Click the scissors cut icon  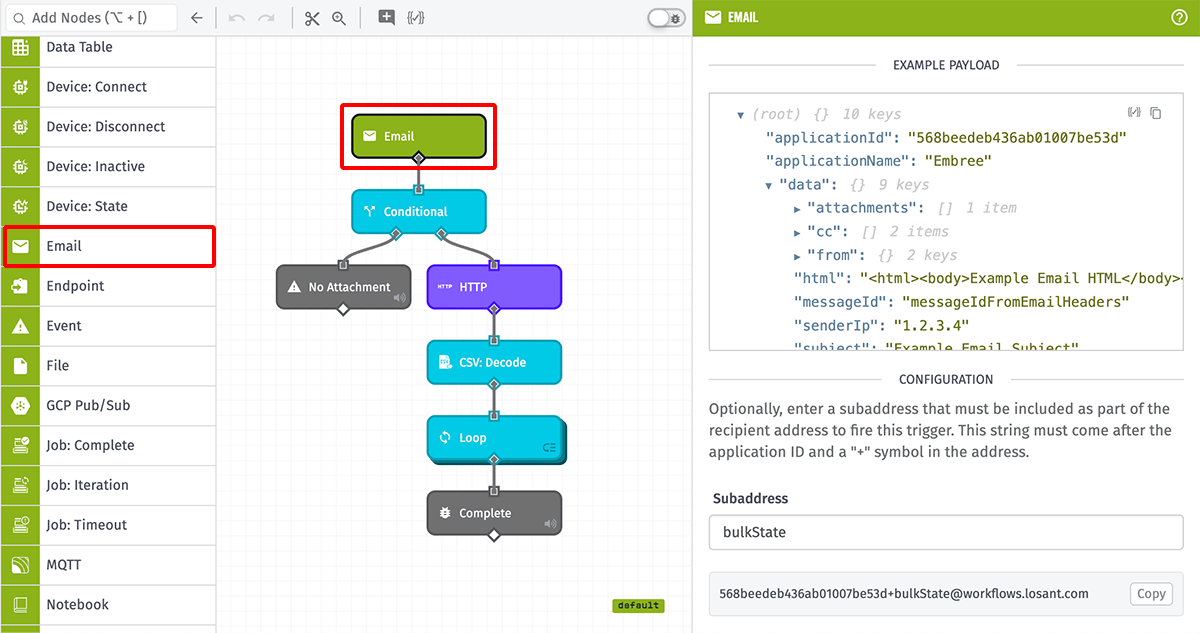[x=311, y=18]
